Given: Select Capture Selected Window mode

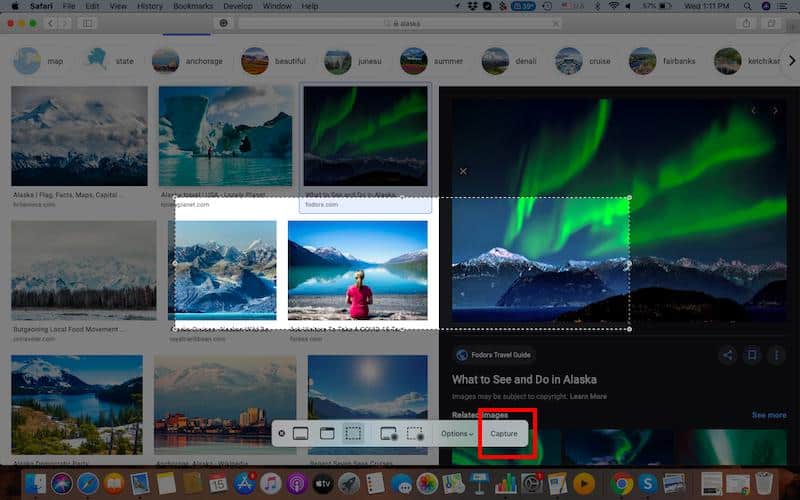Looking at the screenshot, I should click(327, 433).
